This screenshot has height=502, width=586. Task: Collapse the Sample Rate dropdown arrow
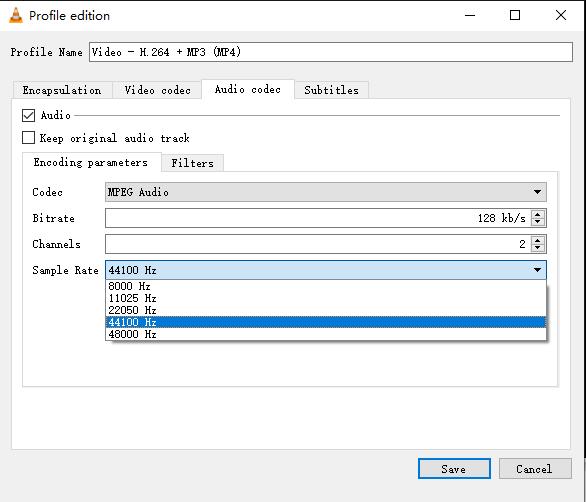537,270
